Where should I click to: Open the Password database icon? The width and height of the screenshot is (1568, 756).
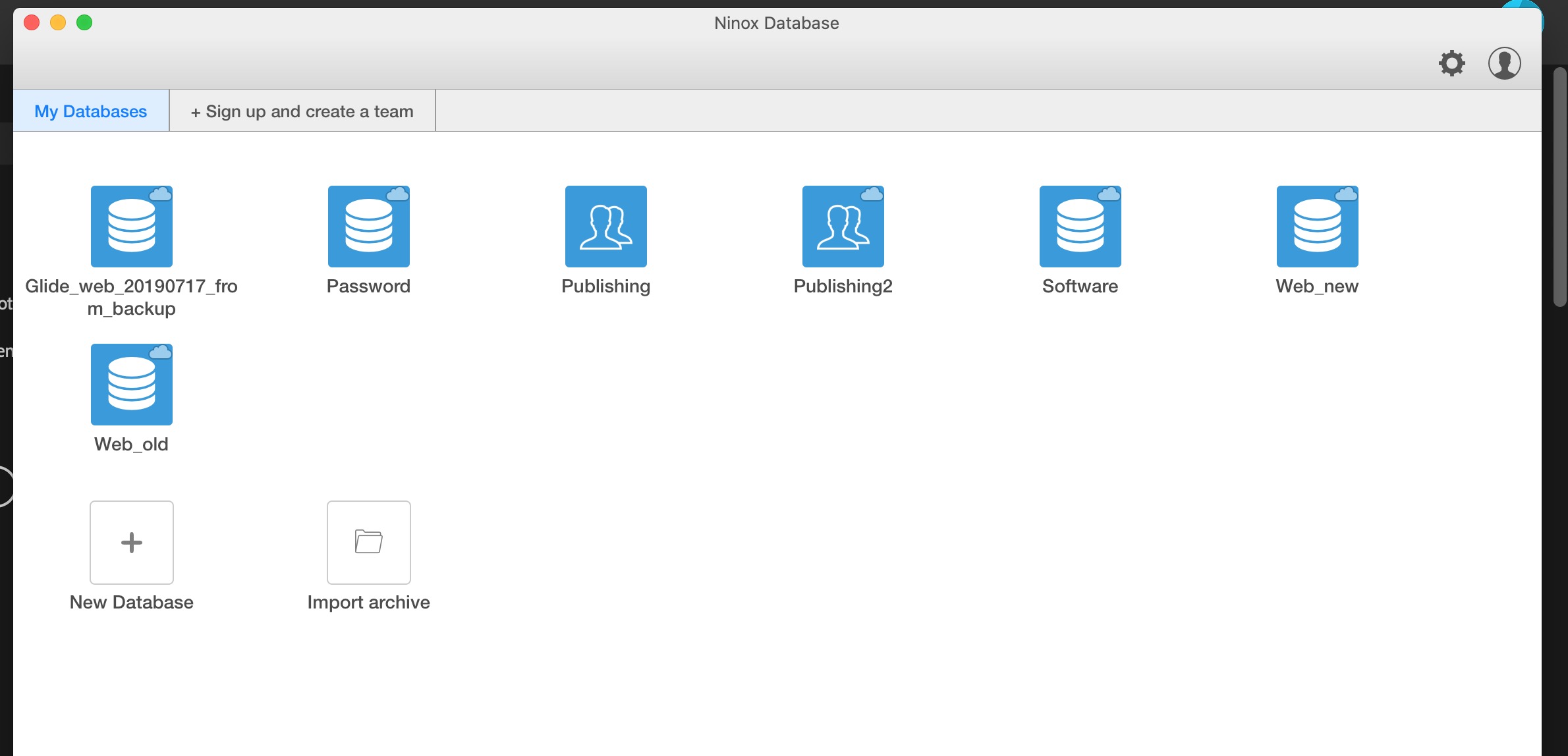click(369, 227)
